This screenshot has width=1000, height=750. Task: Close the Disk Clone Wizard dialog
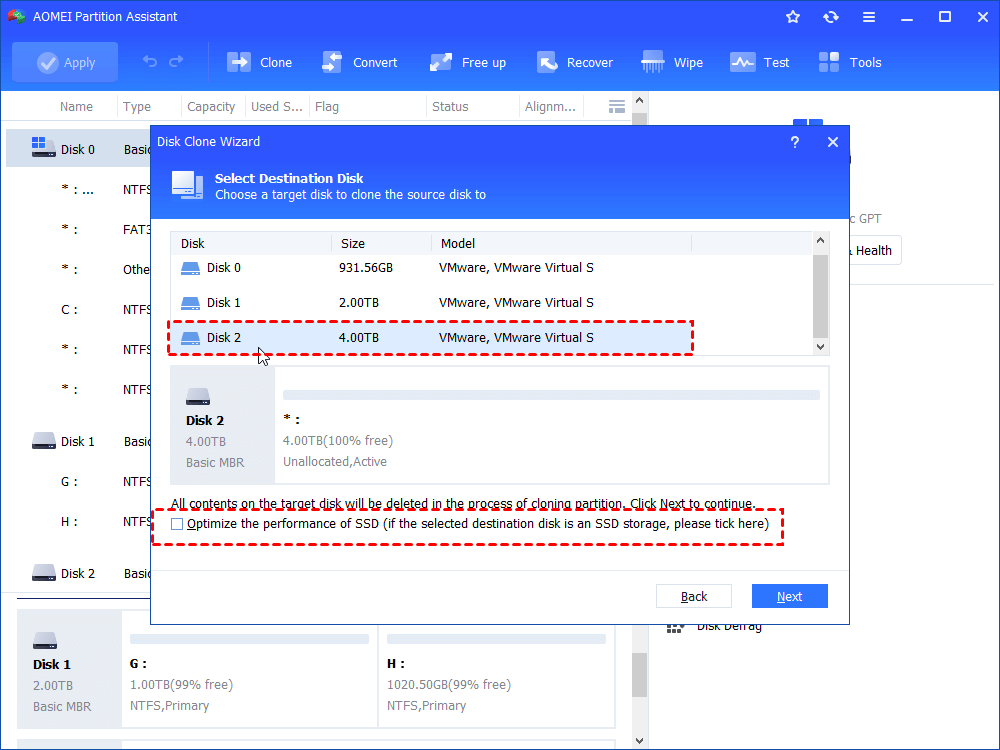pyautogui.click(x=832, y=142)
